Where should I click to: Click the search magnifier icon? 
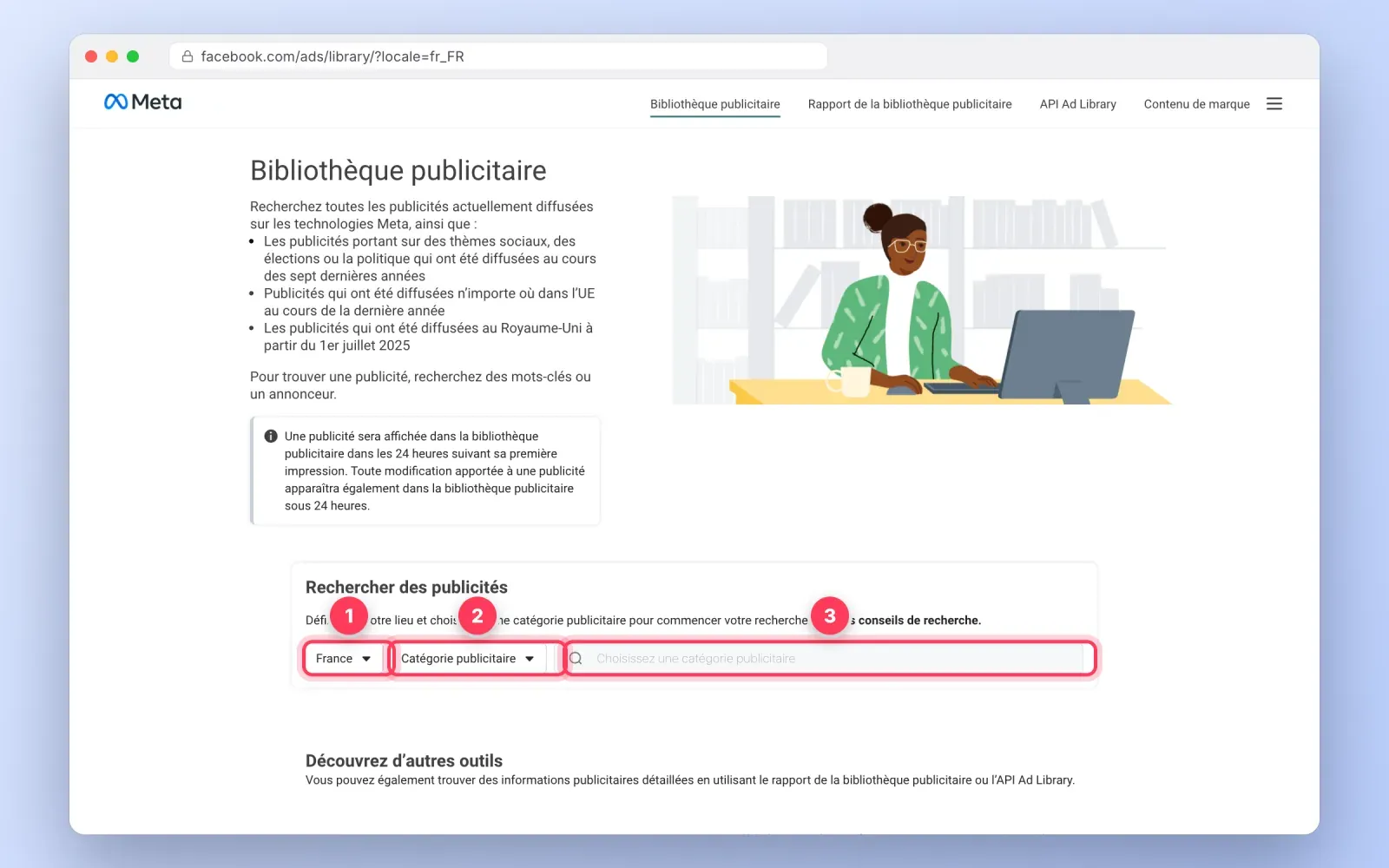click(x=576, y=659)
